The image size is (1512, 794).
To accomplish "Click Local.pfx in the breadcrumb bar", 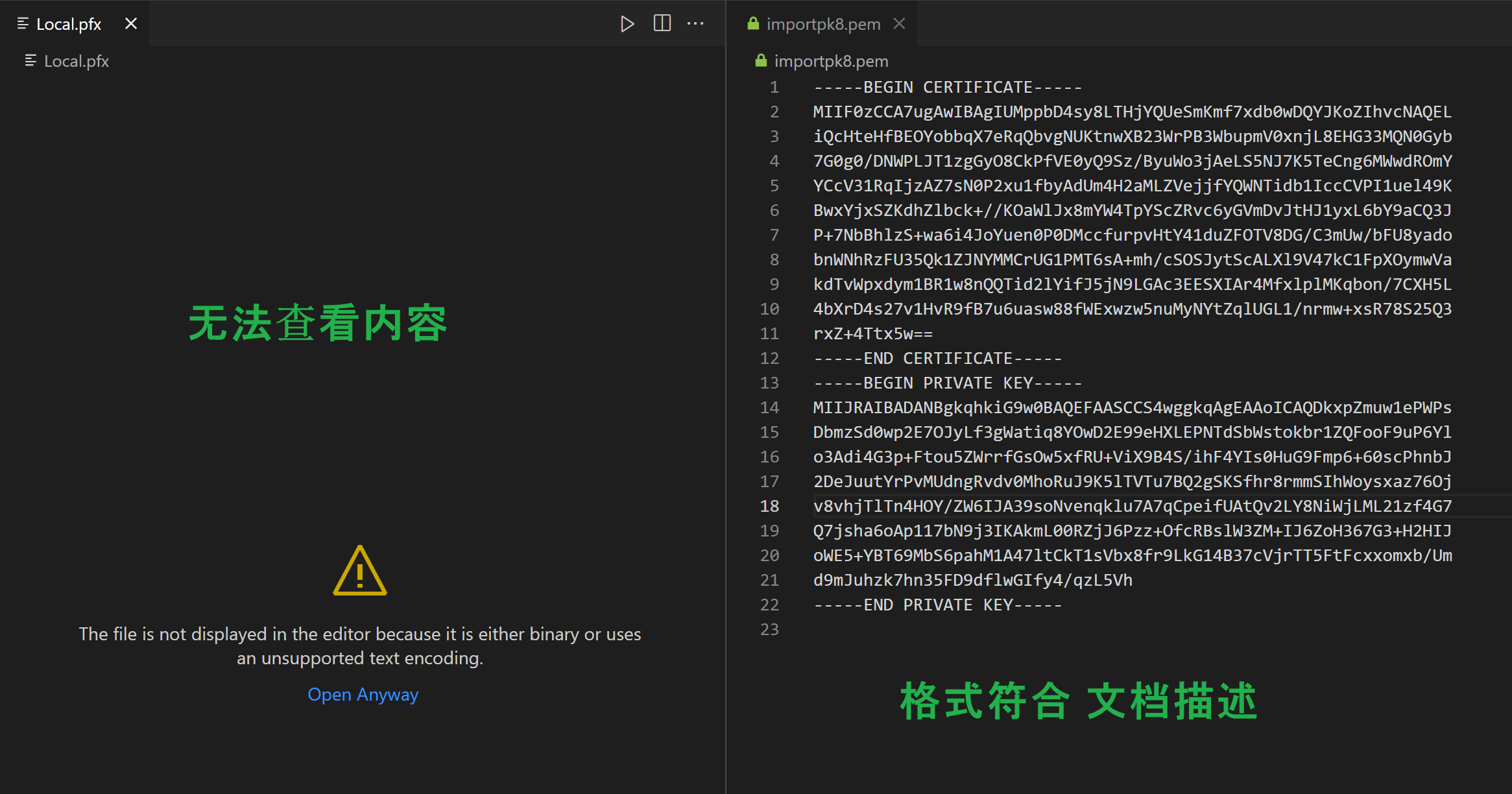I will click(76, 61).
